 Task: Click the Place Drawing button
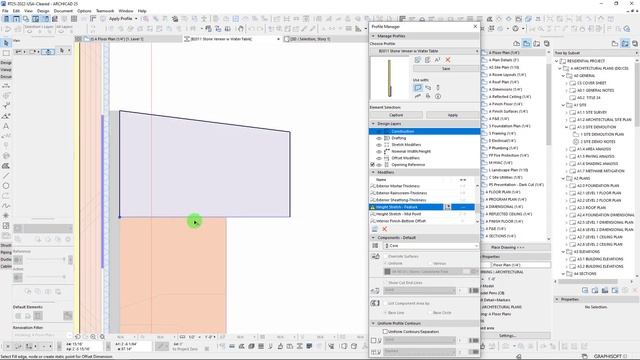pyautogui.click(x=507, y=247)
